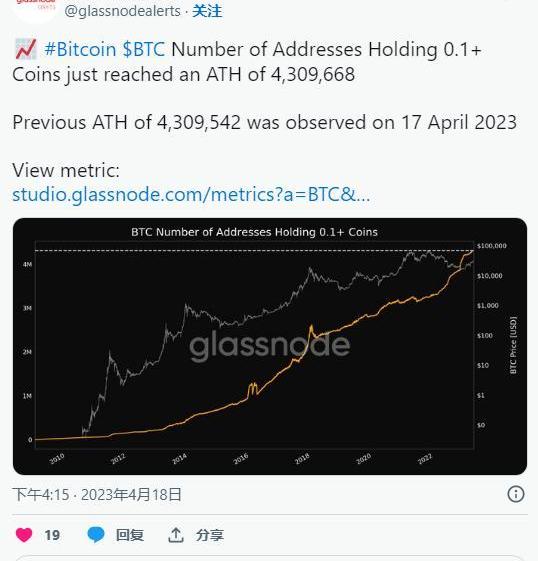The image size is (538, 561).
Task: Open the tweet info circle icon
Action: point(515,494)
